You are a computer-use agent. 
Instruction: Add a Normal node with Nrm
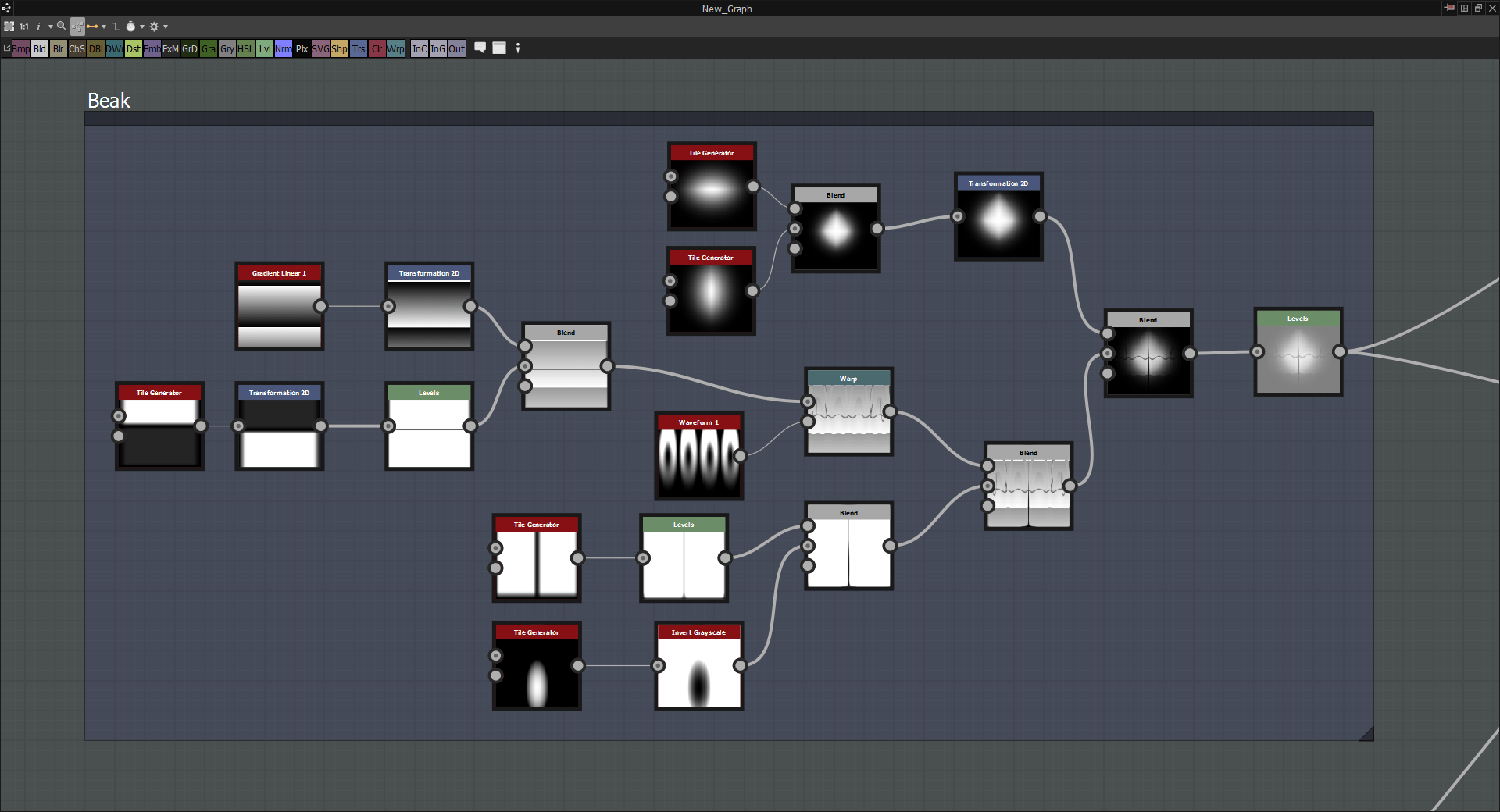pos(284,48)
